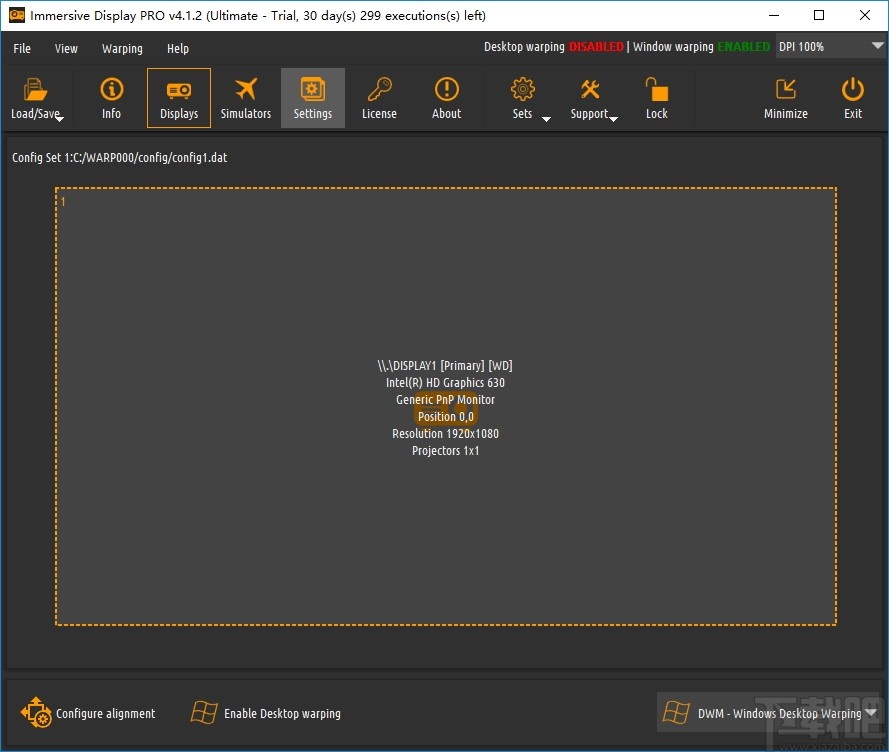Open the License key icon

coord(379,89)
